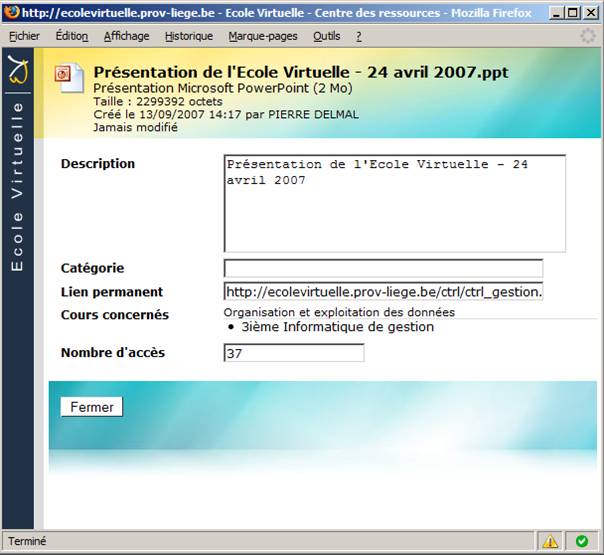Open the Édition menu
The image size is (604, 555).
pos(71,36)
